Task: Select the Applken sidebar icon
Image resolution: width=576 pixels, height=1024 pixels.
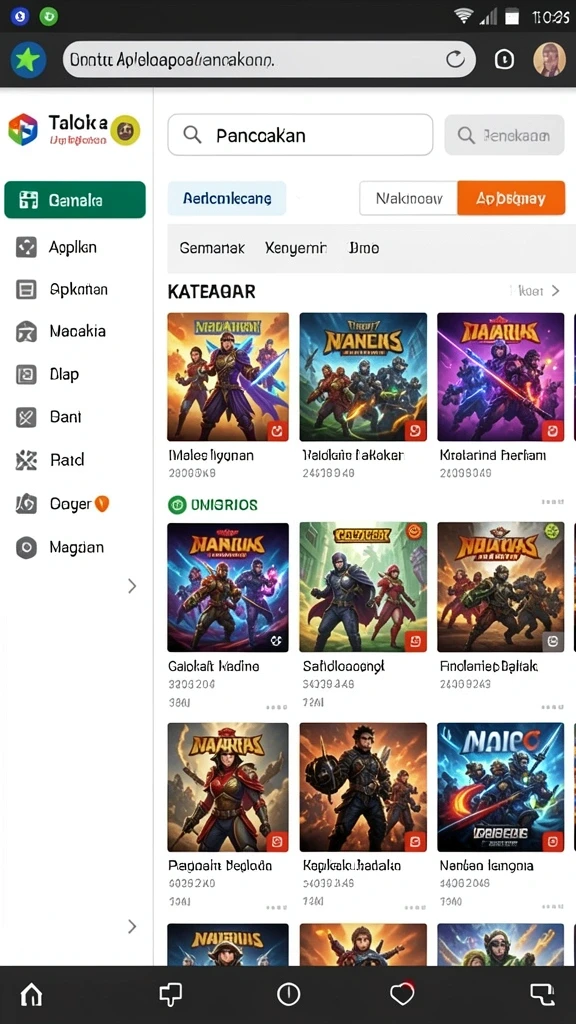Action: [x=26, y=248]
